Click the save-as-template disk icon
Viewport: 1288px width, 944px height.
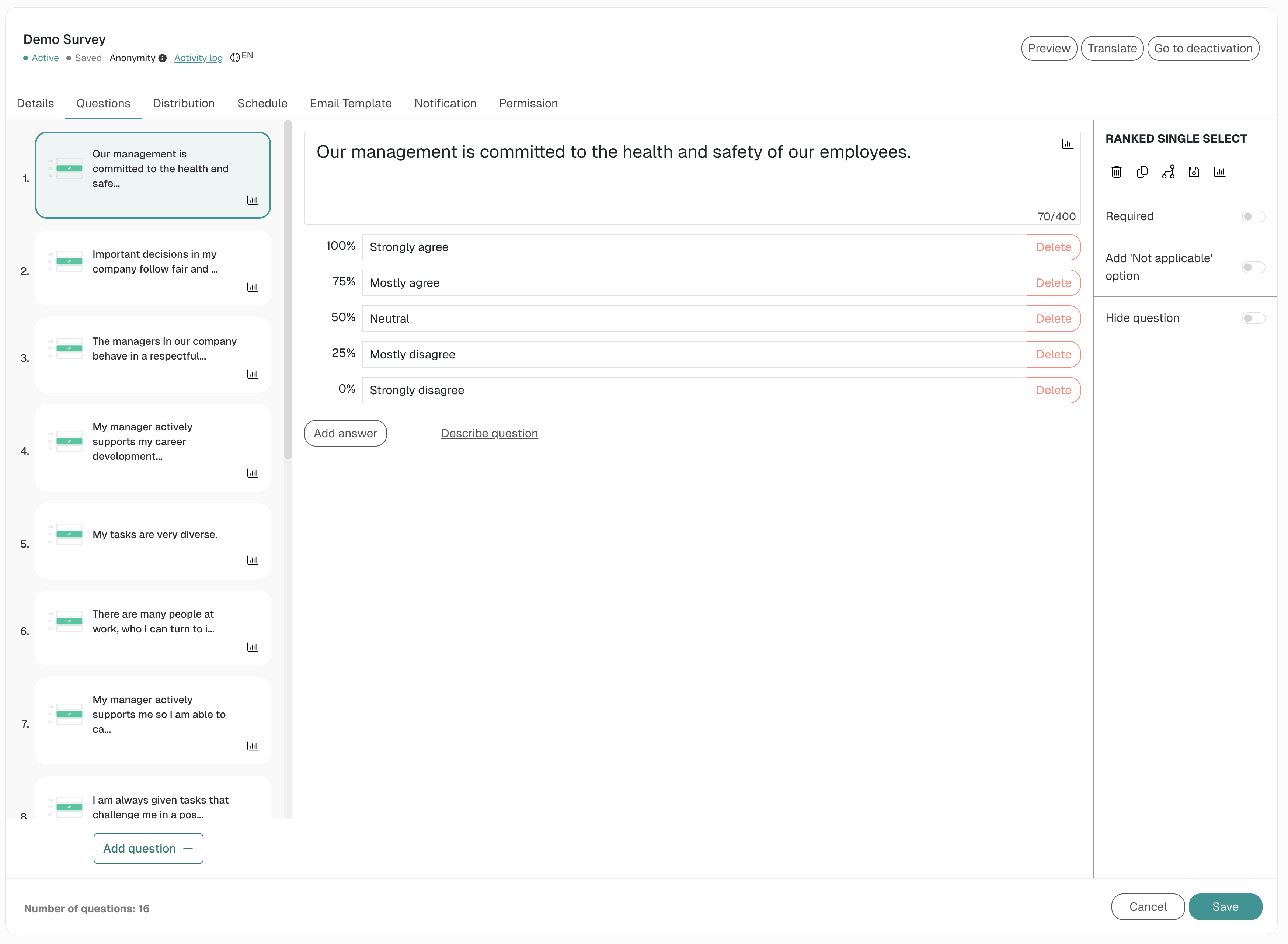click(1194, 172)
